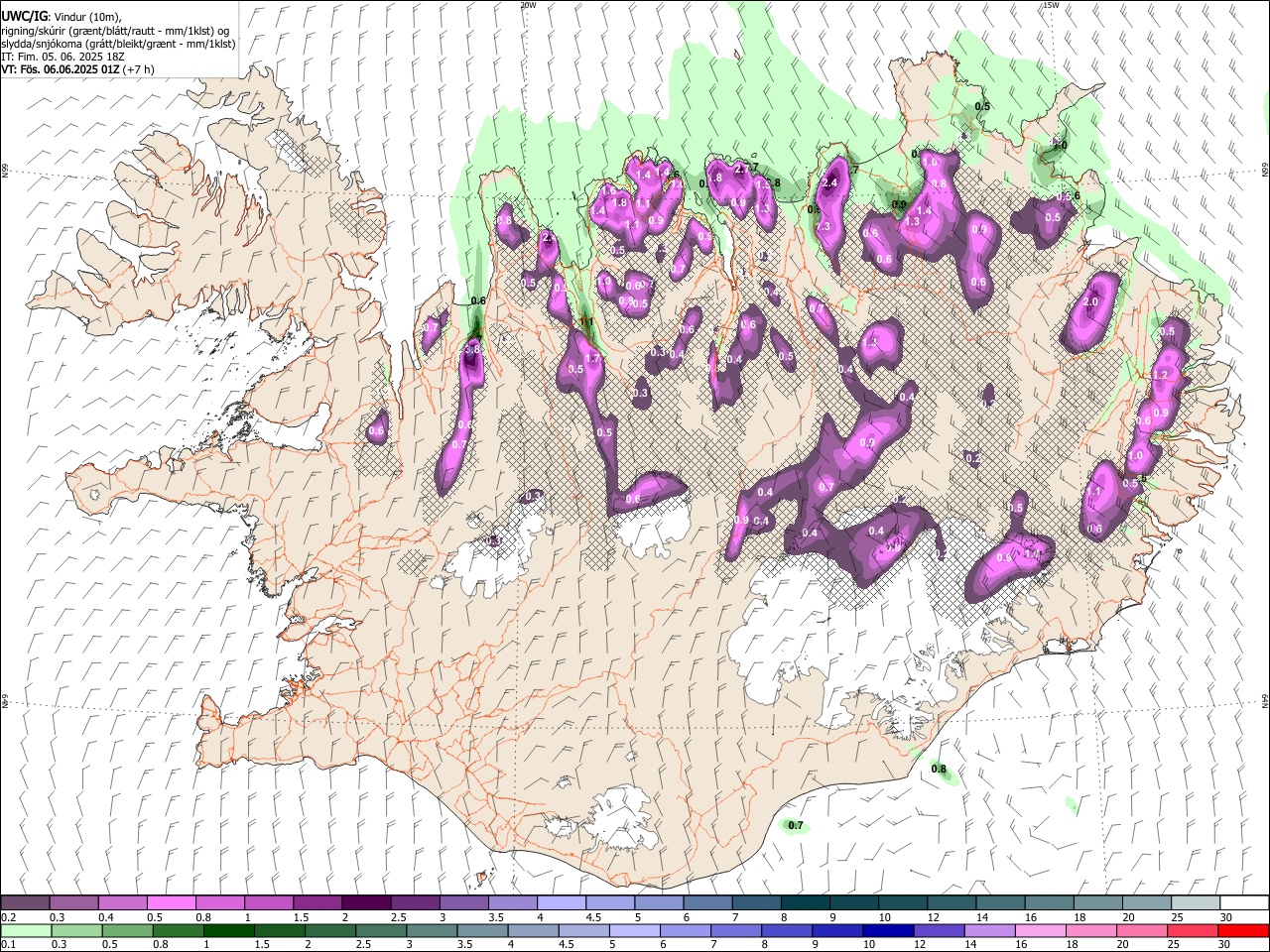Click the grey-green swatch labeled 3 in the lower legend
1270x952 pixels.
431,930
